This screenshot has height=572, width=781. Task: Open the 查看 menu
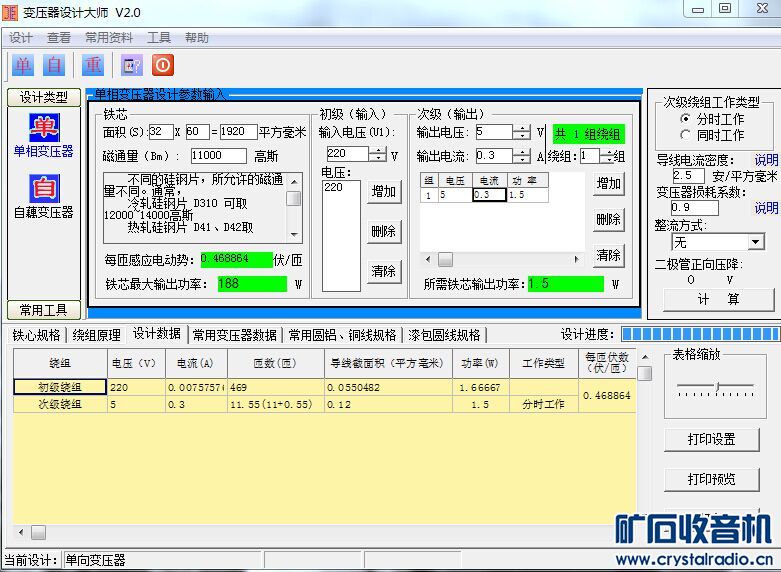click(x=59, y=38)
